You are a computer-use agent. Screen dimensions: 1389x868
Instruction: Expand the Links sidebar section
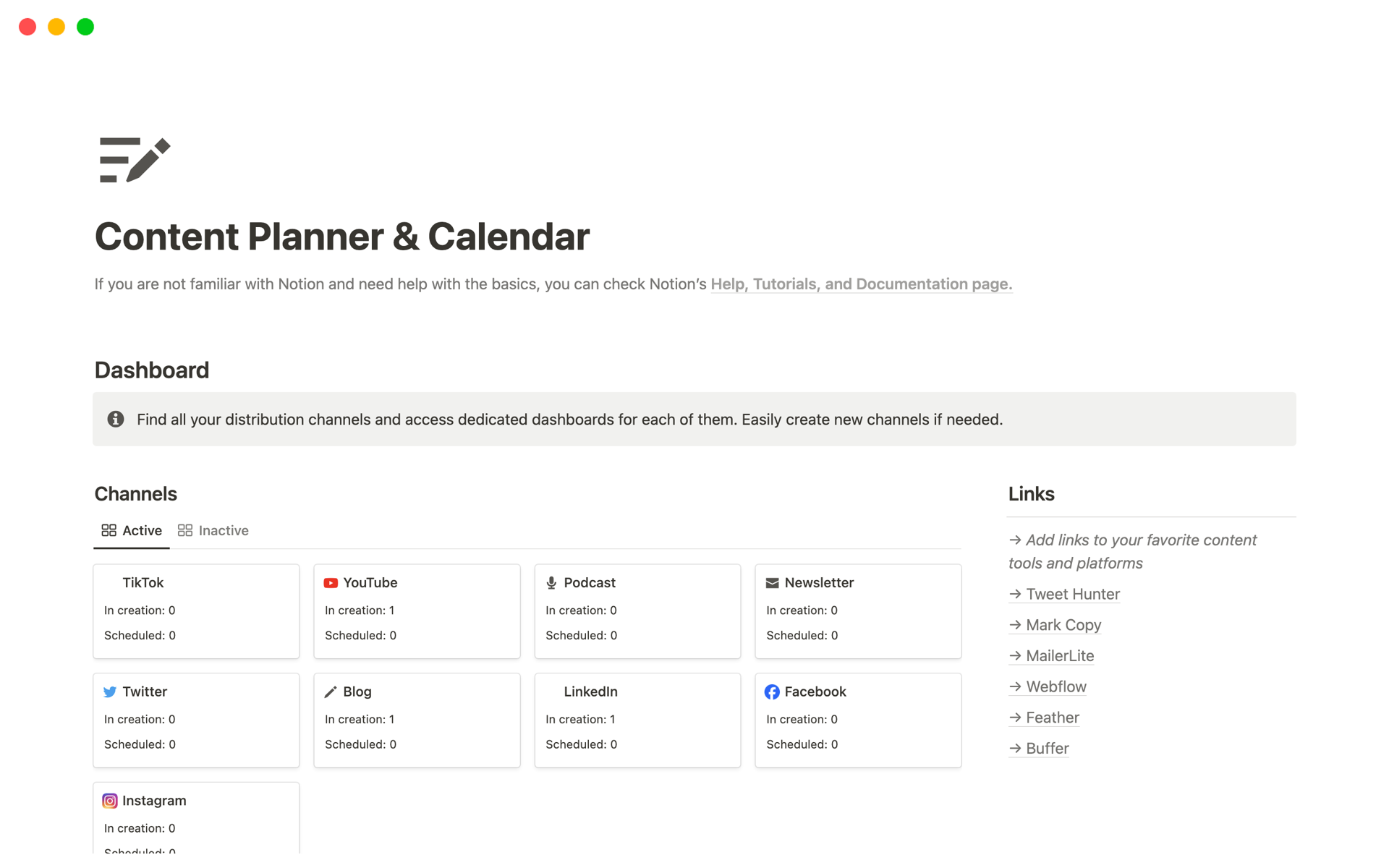(x=1032, y=493)
